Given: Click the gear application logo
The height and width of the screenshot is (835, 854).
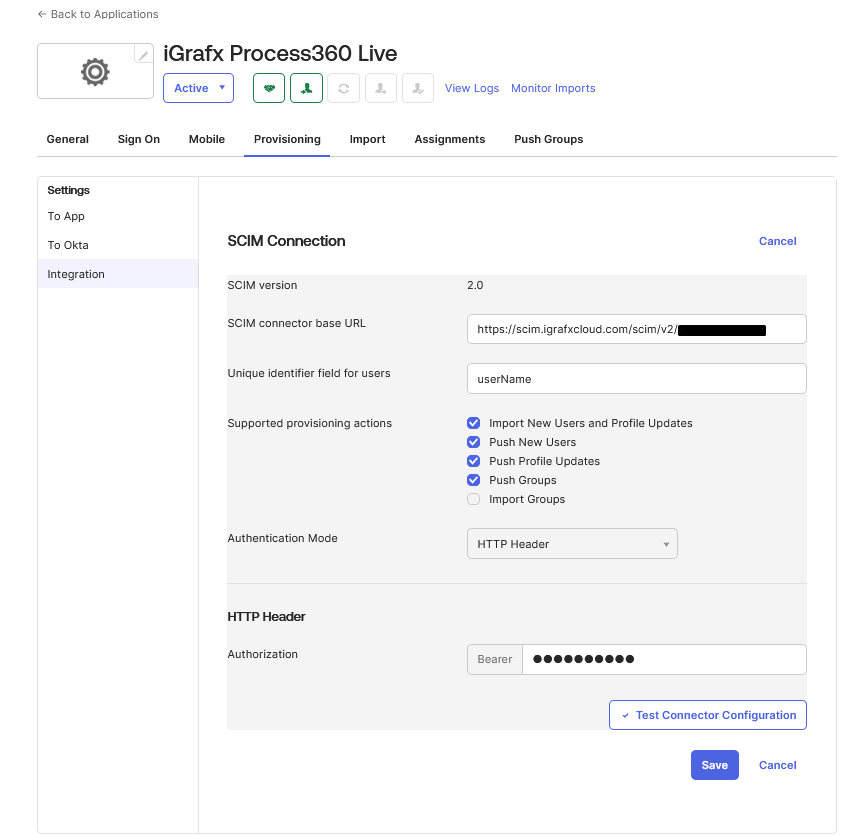Looking at the screenshot, I should (x=94, y=72).
